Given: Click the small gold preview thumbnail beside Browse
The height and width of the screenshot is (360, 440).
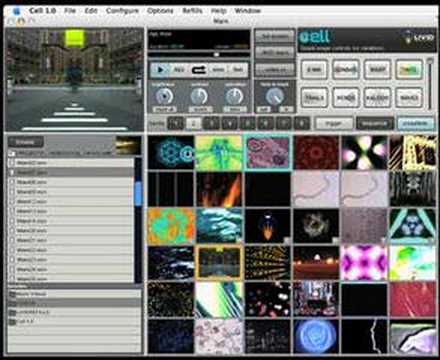Looking at the screenshot, I should [128, 145].
